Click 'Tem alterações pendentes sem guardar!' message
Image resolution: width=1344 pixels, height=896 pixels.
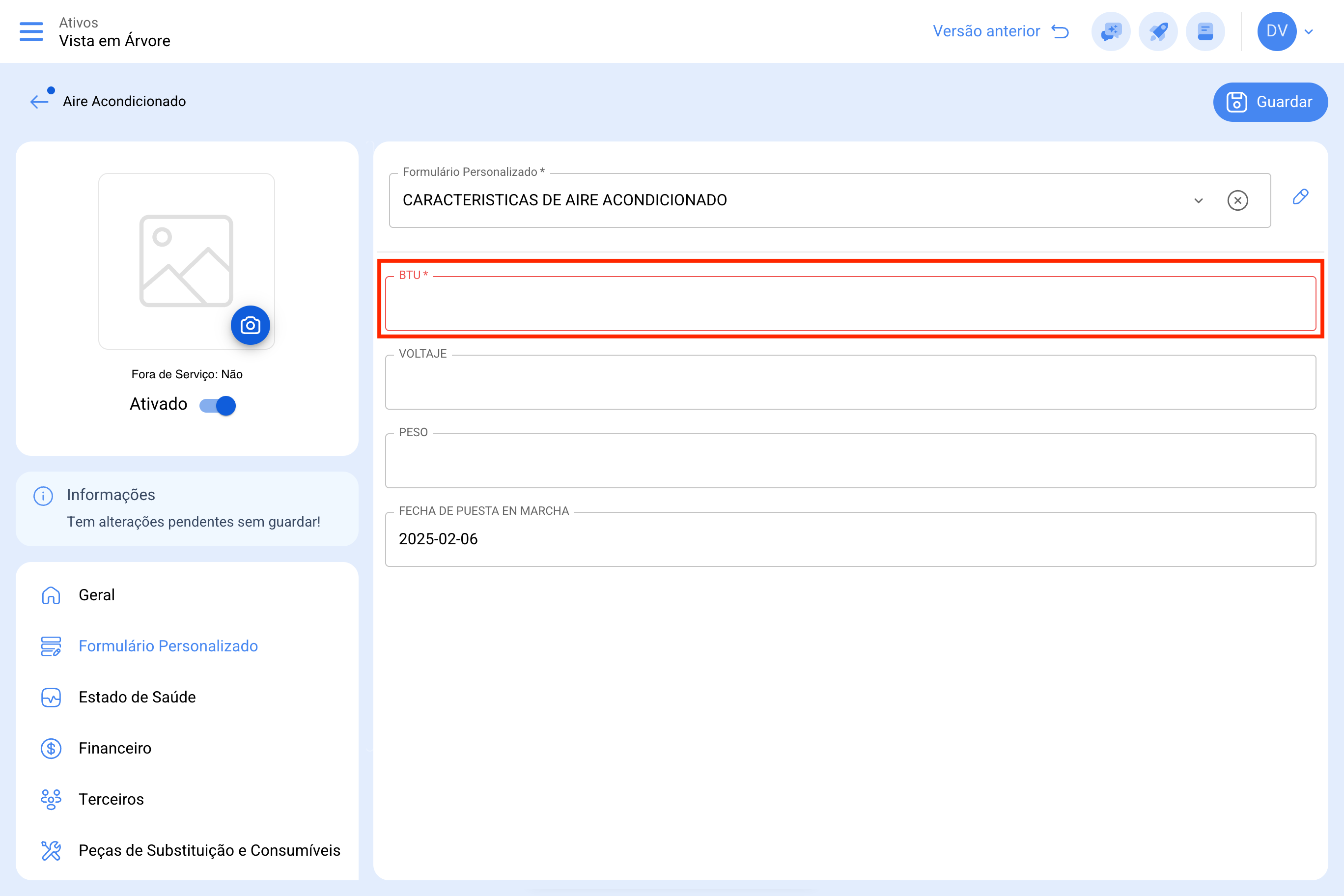coord(194,522)
